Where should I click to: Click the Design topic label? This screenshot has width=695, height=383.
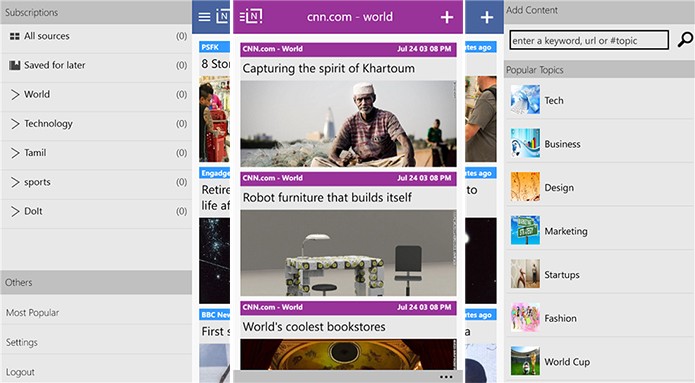(x=559, y=188)
